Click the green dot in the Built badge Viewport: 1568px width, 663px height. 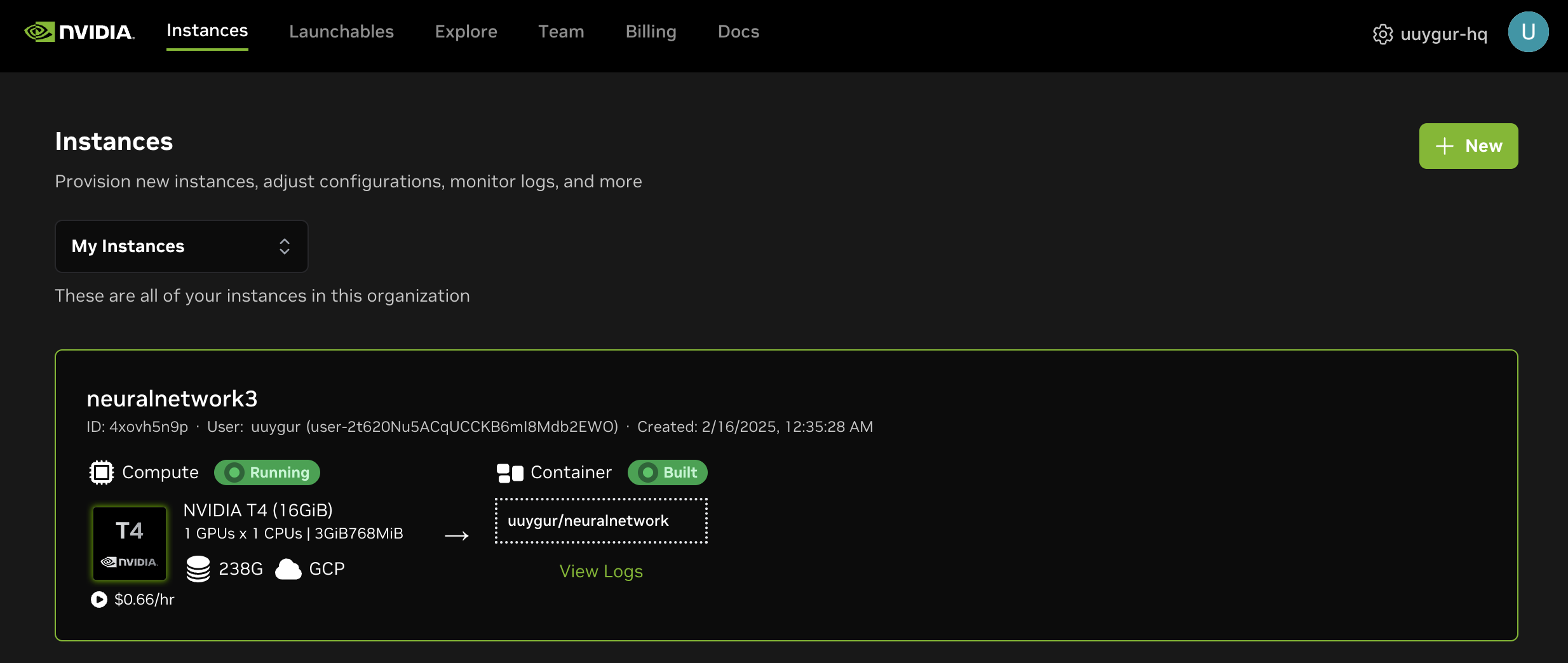648,472
